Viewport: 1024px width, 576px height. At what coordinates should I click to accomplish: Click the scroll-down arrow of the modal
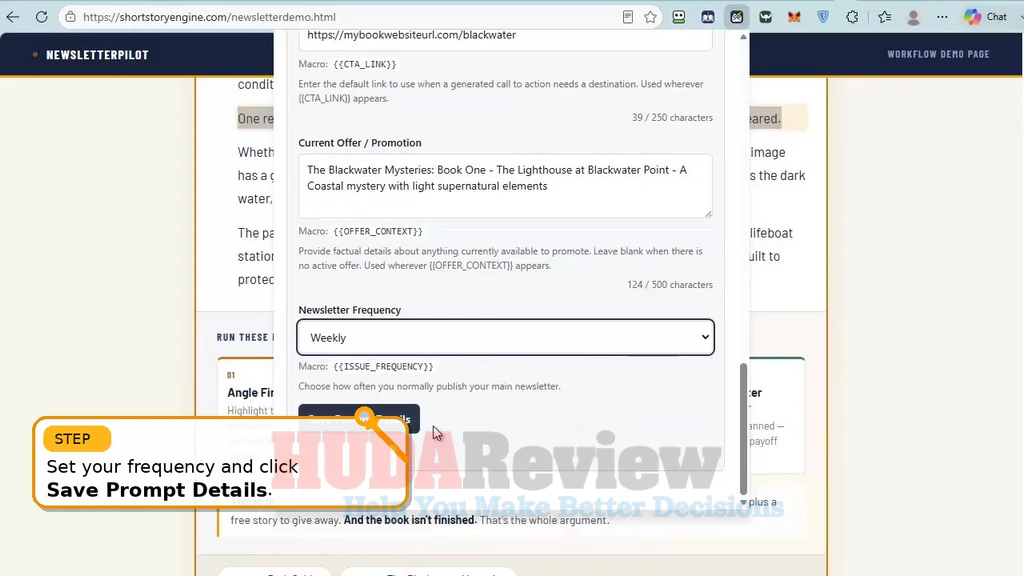tap(743, 502)
